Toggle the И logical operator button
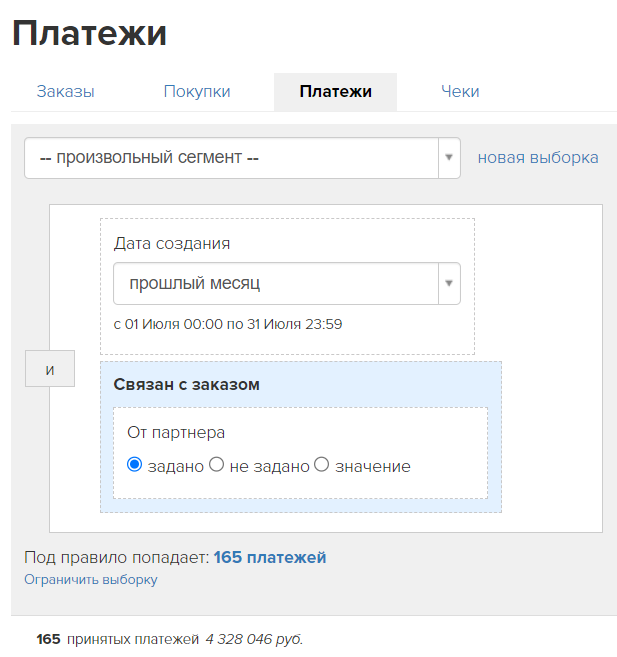This screenshot has height=657, width=617. coord(50,369)
